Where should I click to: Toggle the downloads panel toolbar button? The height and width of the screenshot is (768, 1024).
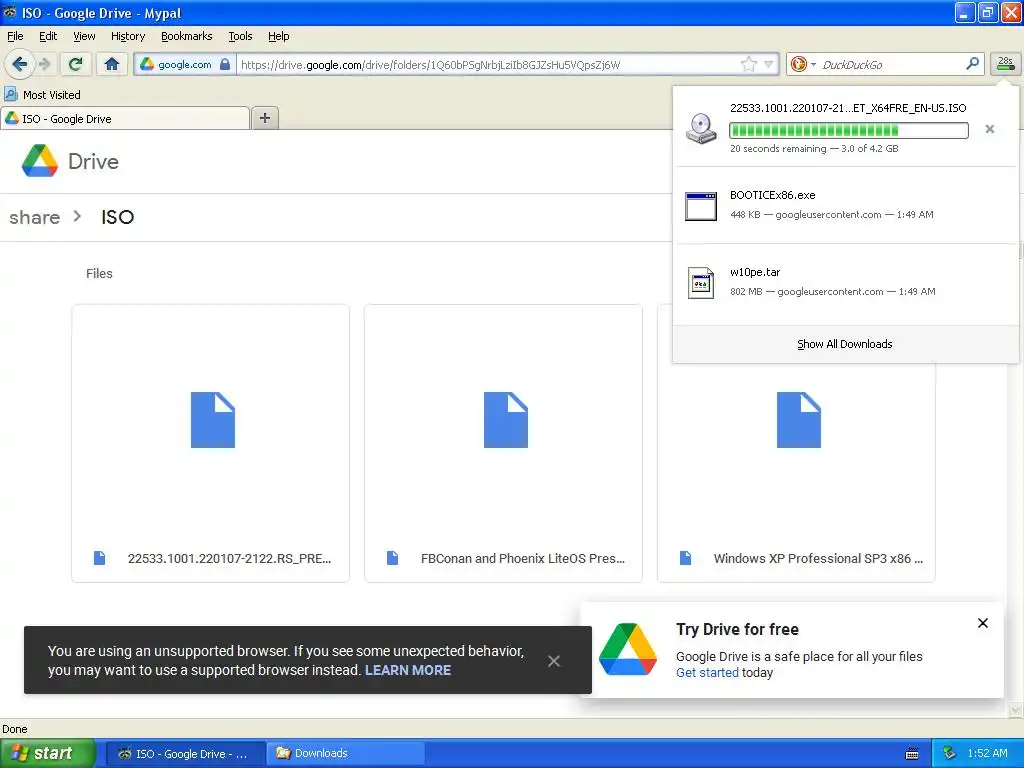(x=1005, y=64)
